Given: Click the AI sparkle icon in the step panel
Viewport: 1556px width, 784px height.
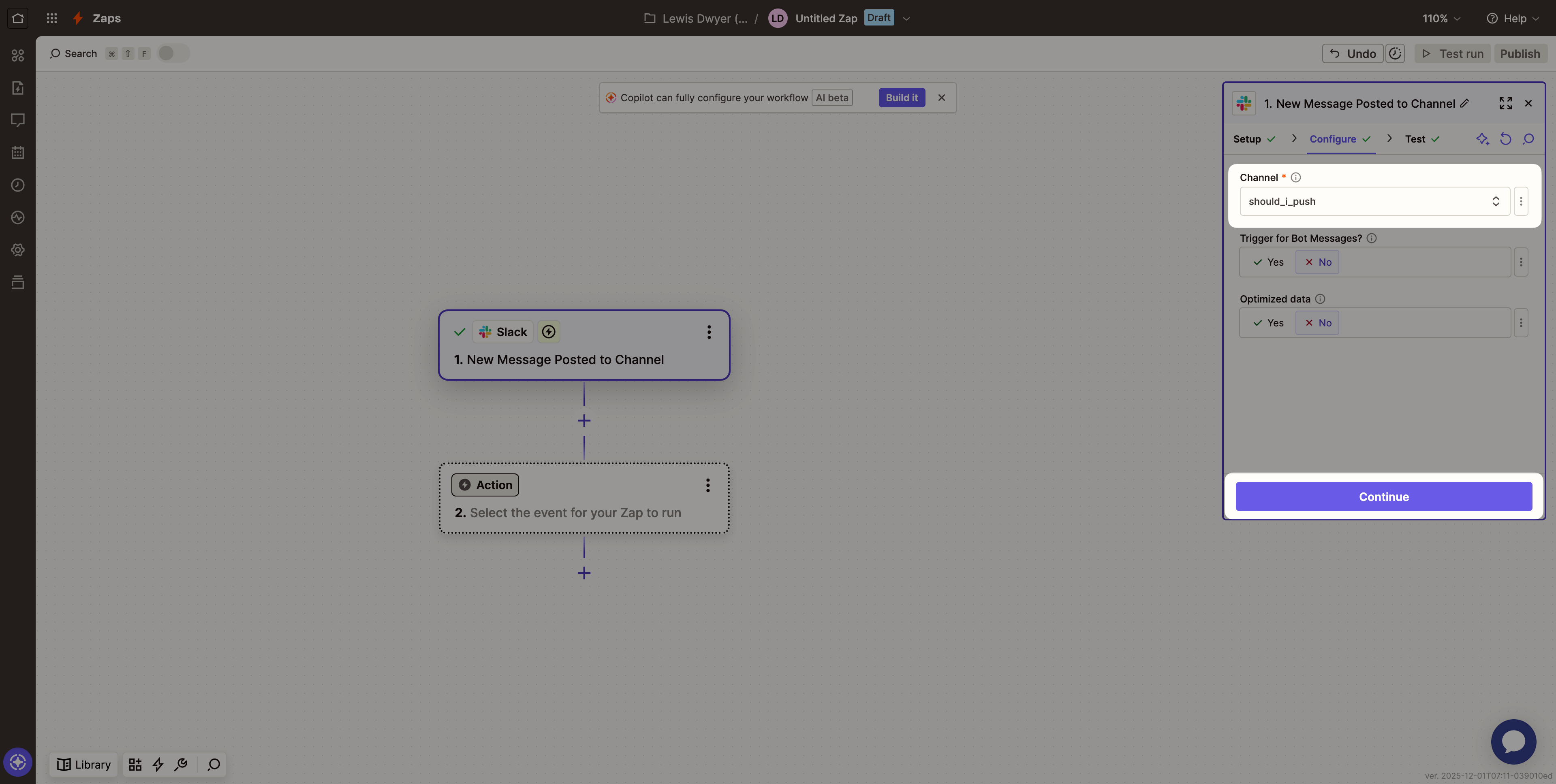Looking at the screenshot, I should point(1482,139).
